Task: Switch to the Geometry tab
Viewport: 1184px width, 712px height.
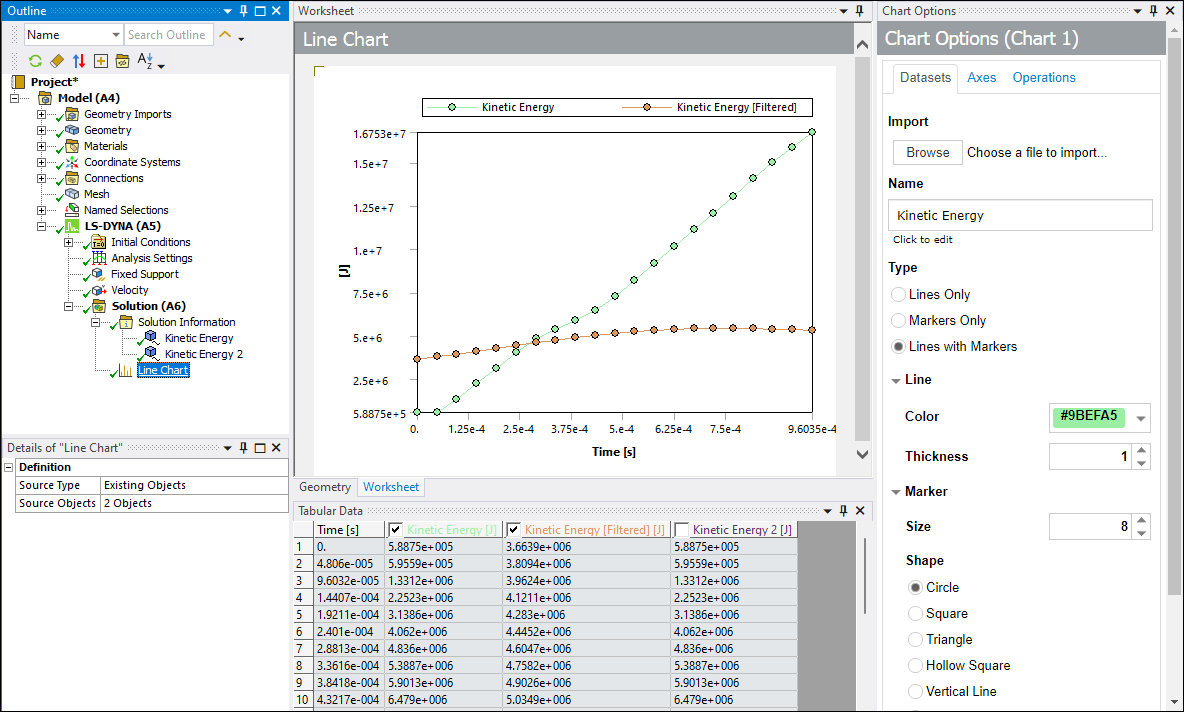Action: (x=325, y=487)
